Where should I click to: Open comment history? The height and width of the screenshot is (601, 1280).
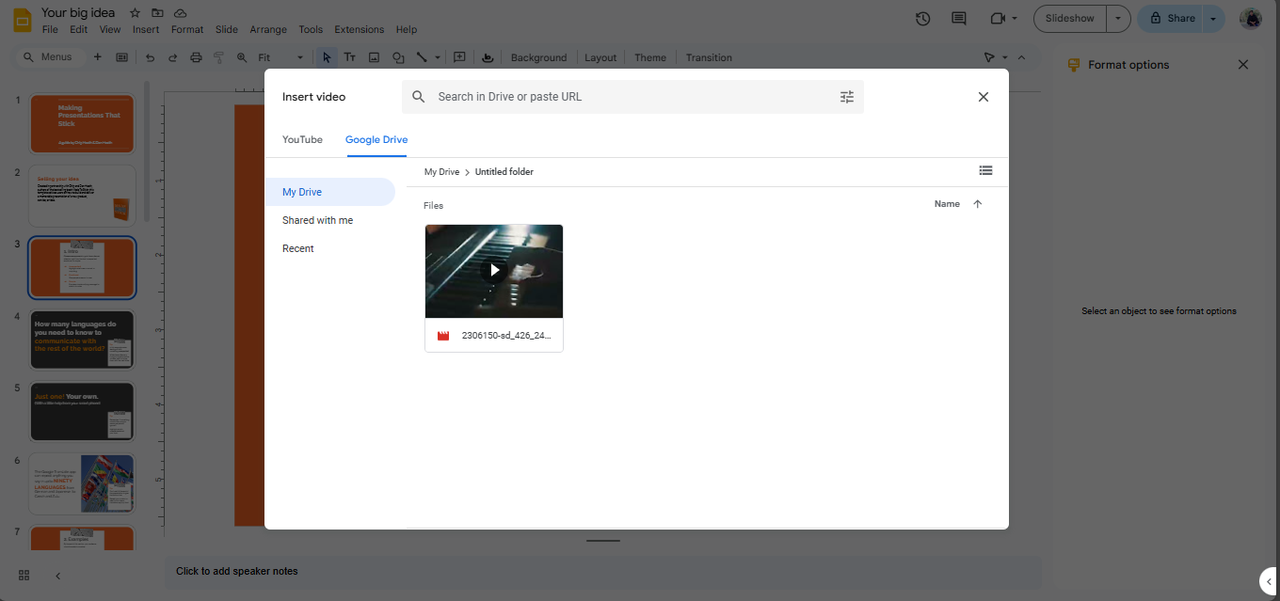pyautogui.click(x=959, y=18)
